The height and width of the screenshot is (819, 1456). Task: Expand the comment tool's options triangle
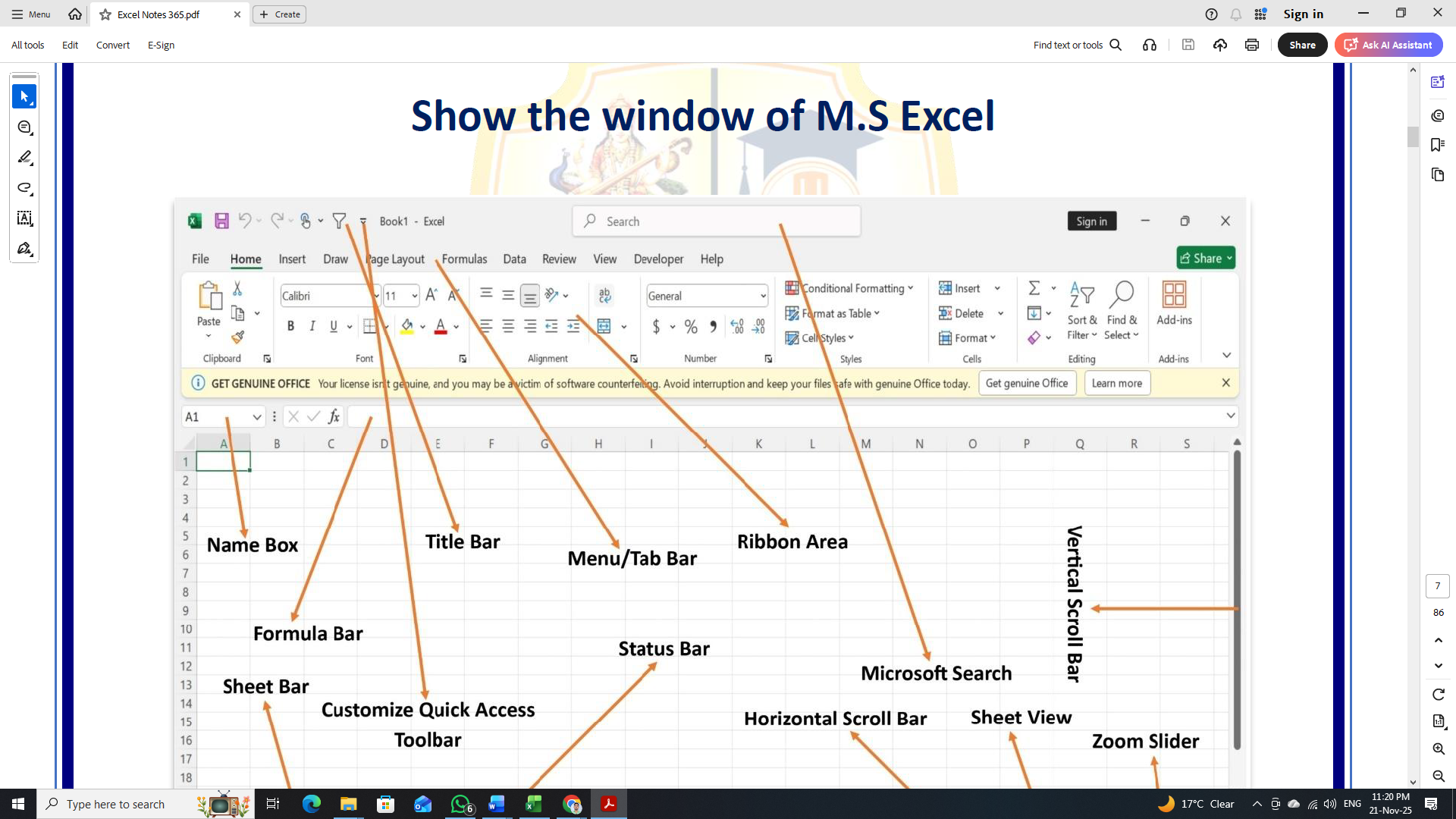(32, 135)
